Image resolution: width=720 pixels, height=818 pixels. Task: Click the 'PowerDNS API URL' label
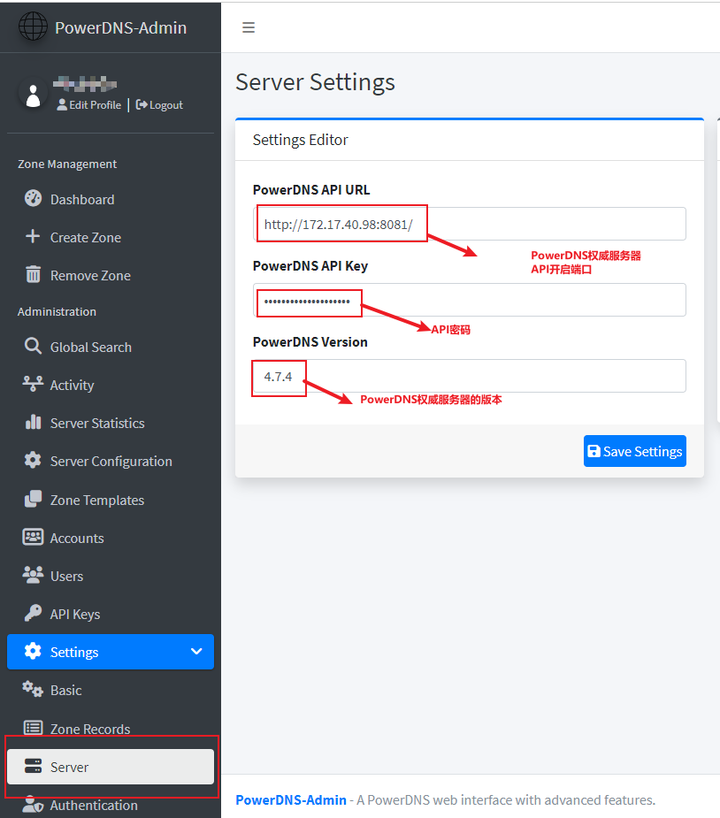(311, 190)
